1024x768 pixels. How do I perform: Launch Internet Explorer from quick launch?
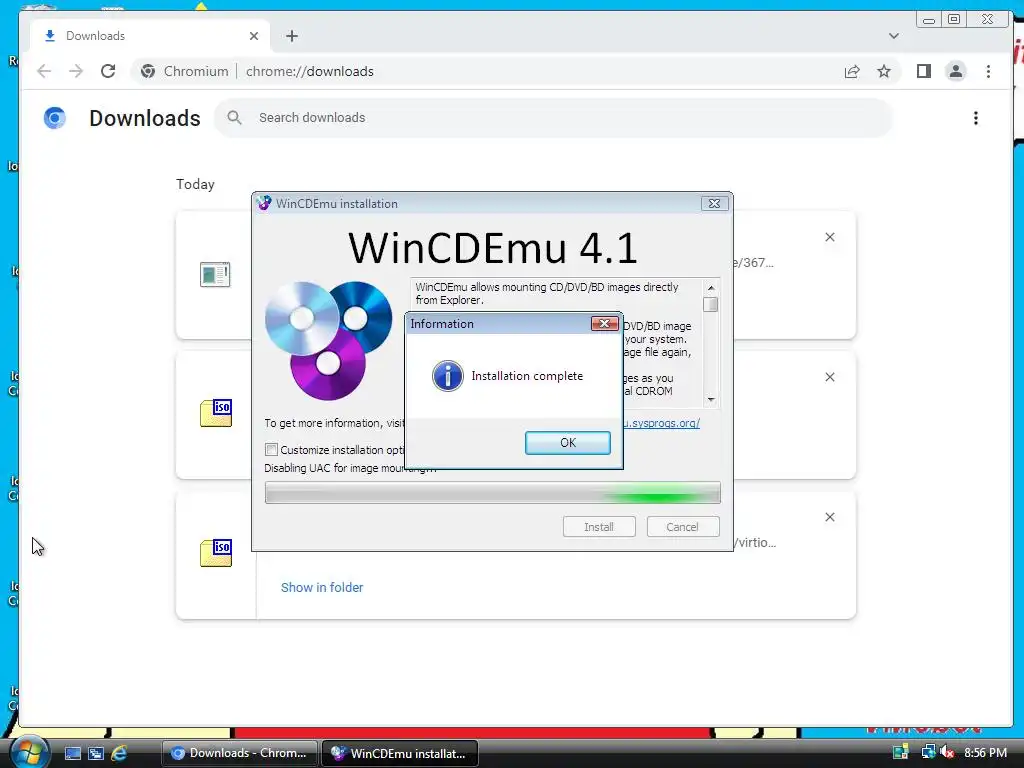click(x=119, y=753)
